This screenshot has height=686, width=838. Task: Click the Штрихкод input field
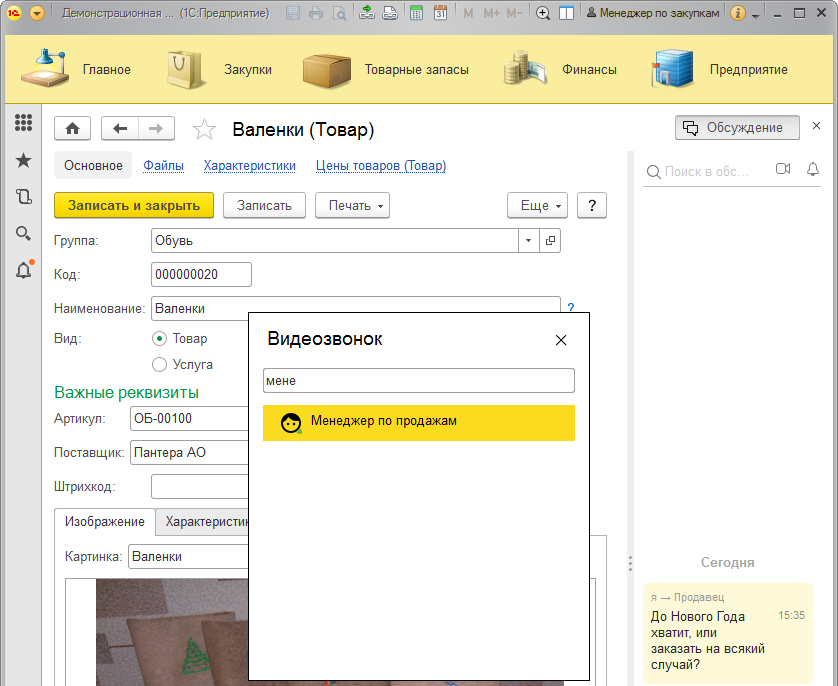tap(200, 487)
